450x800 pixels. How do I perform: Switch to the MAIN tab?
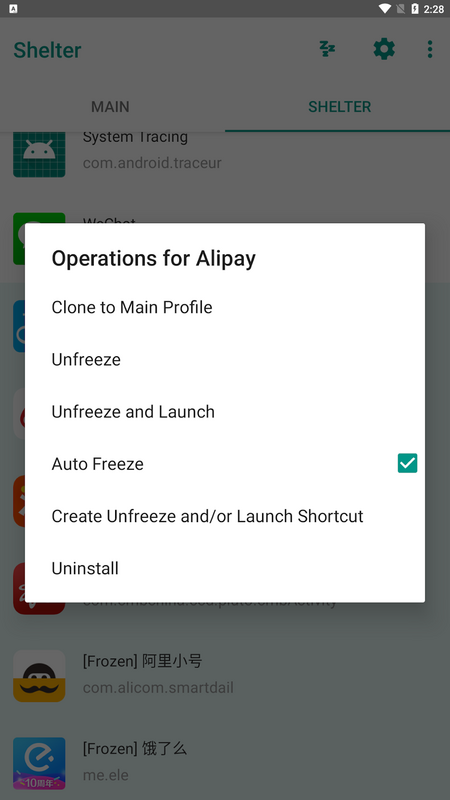110,107
